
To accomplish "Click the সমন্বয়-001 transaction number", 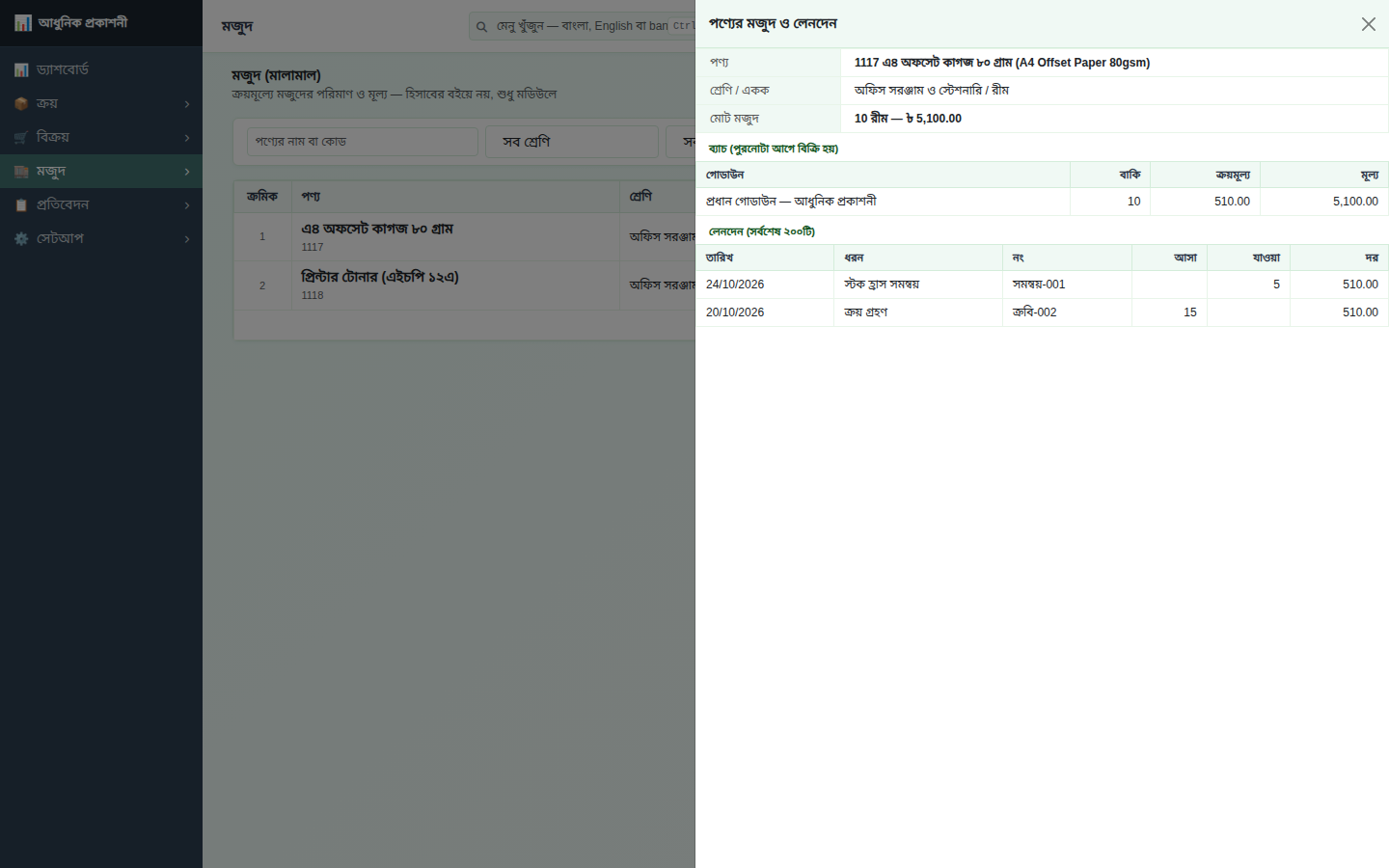I will coord(1039,285).
